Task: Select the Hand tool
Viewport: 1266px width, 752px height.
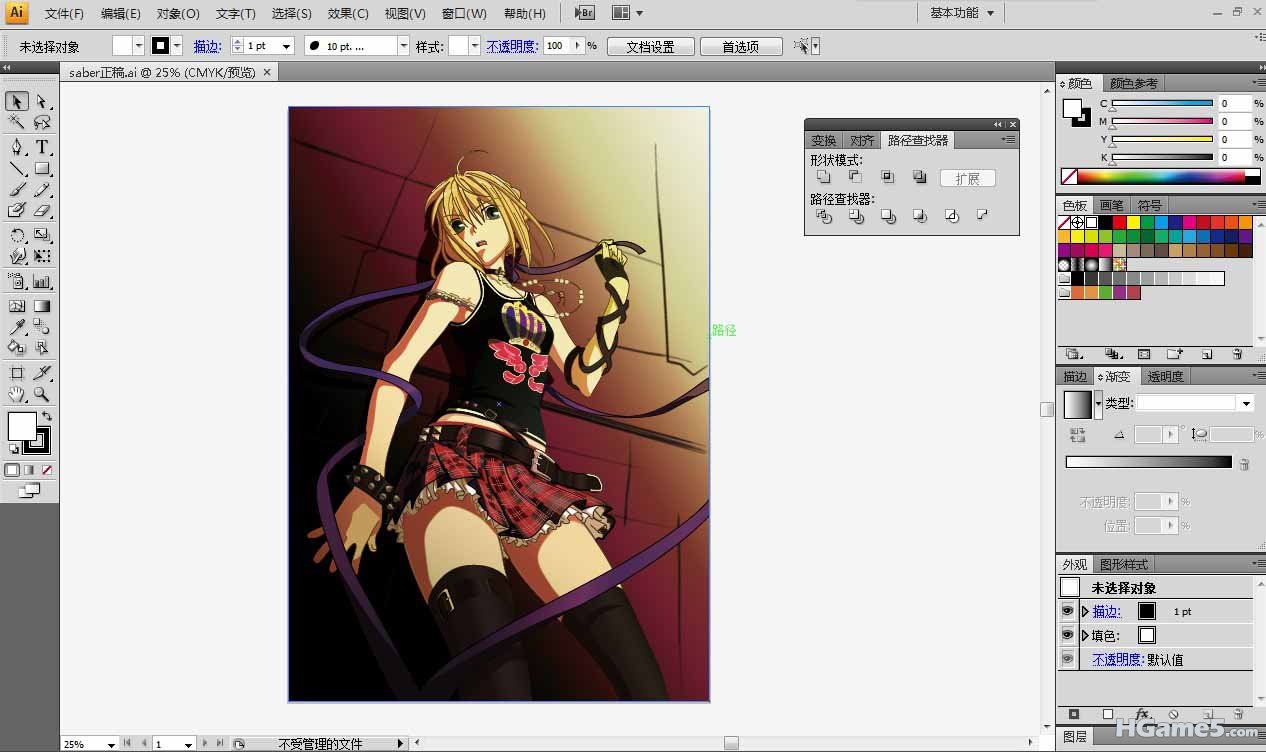Action: pyautogui.click(x=17, y=395)
